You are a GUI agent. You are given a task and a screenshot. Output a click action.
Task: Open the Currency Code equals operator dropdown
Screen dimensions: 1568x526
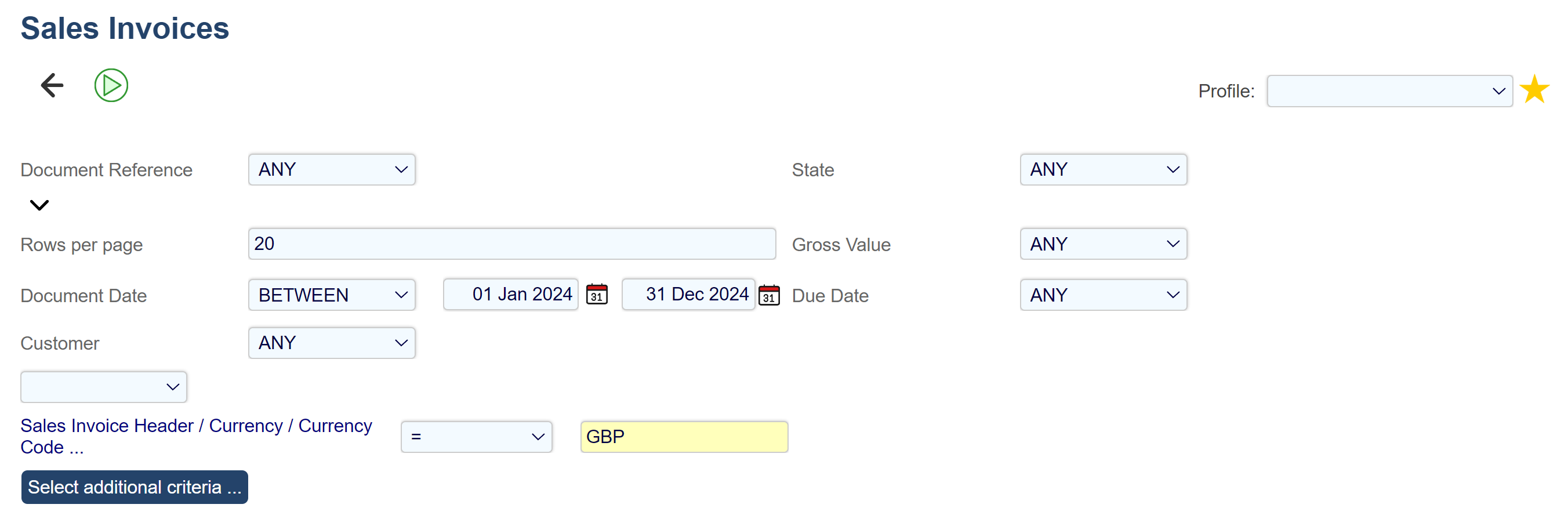pyautogui.click(x=476, y=437)
